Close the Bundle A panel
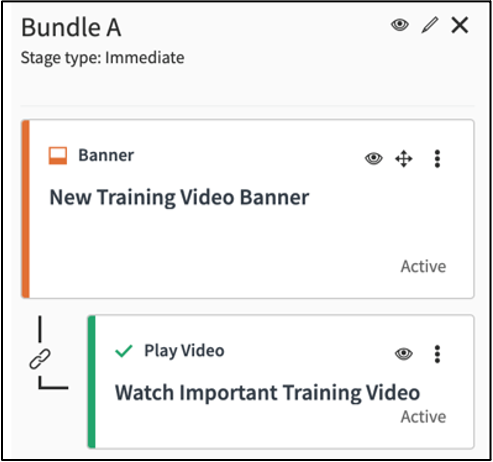493x462 pixels. [460, 25]
